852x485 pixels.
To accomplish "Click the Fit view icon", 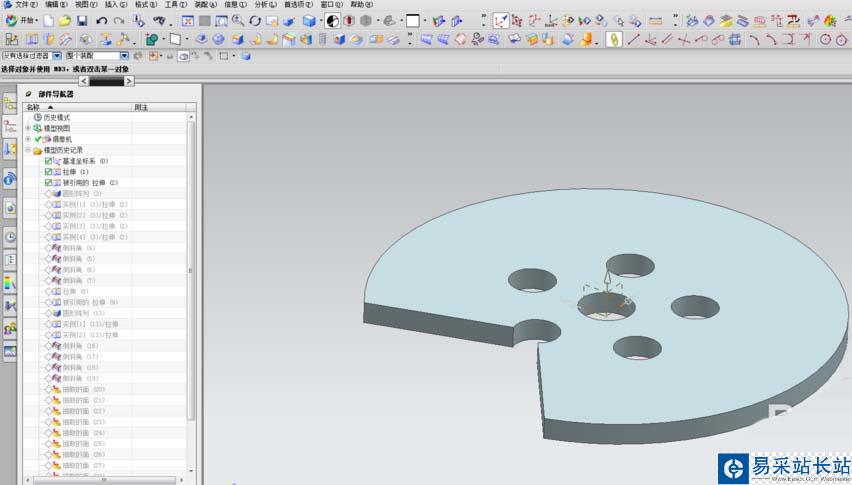I will click(187, 21).
